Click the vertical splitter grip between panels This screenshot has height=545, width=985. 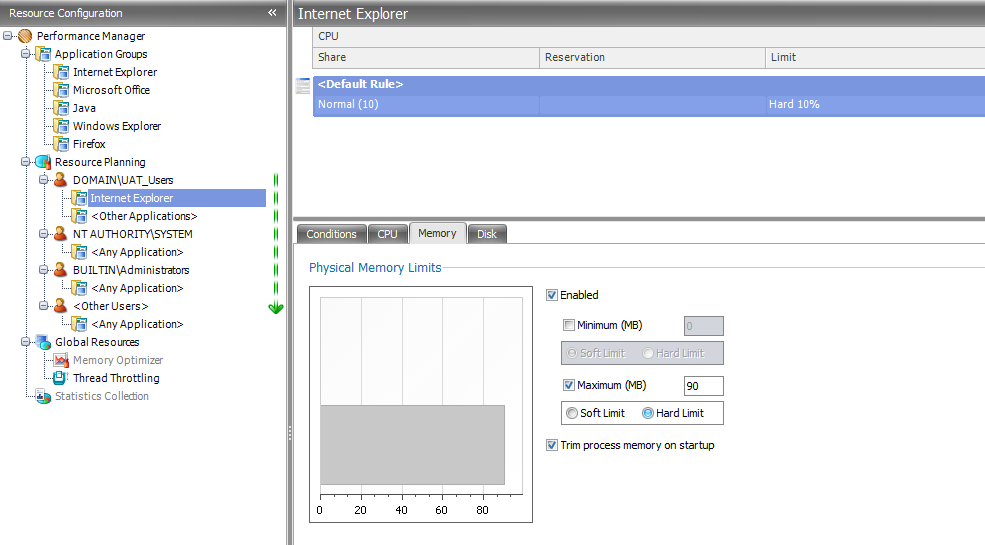coord(290,433)
